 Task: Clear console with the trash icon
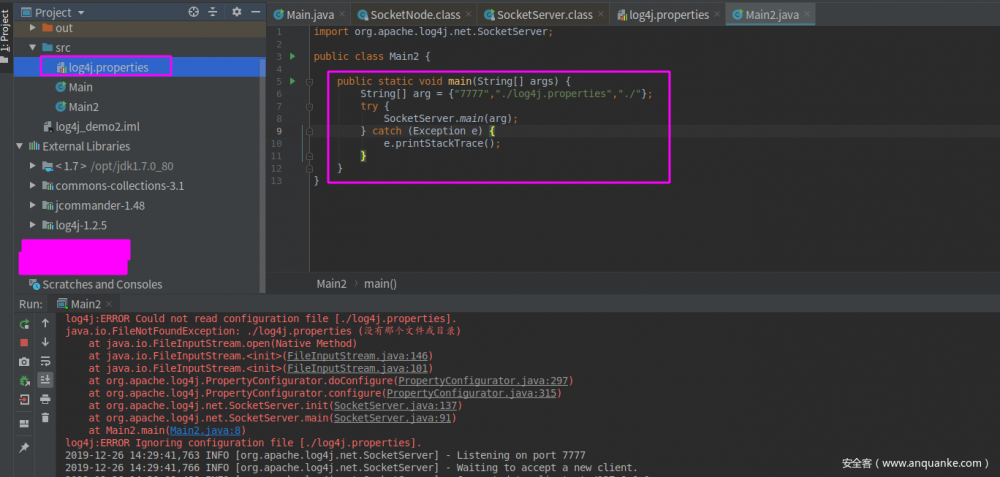click(x=45, y=418)
